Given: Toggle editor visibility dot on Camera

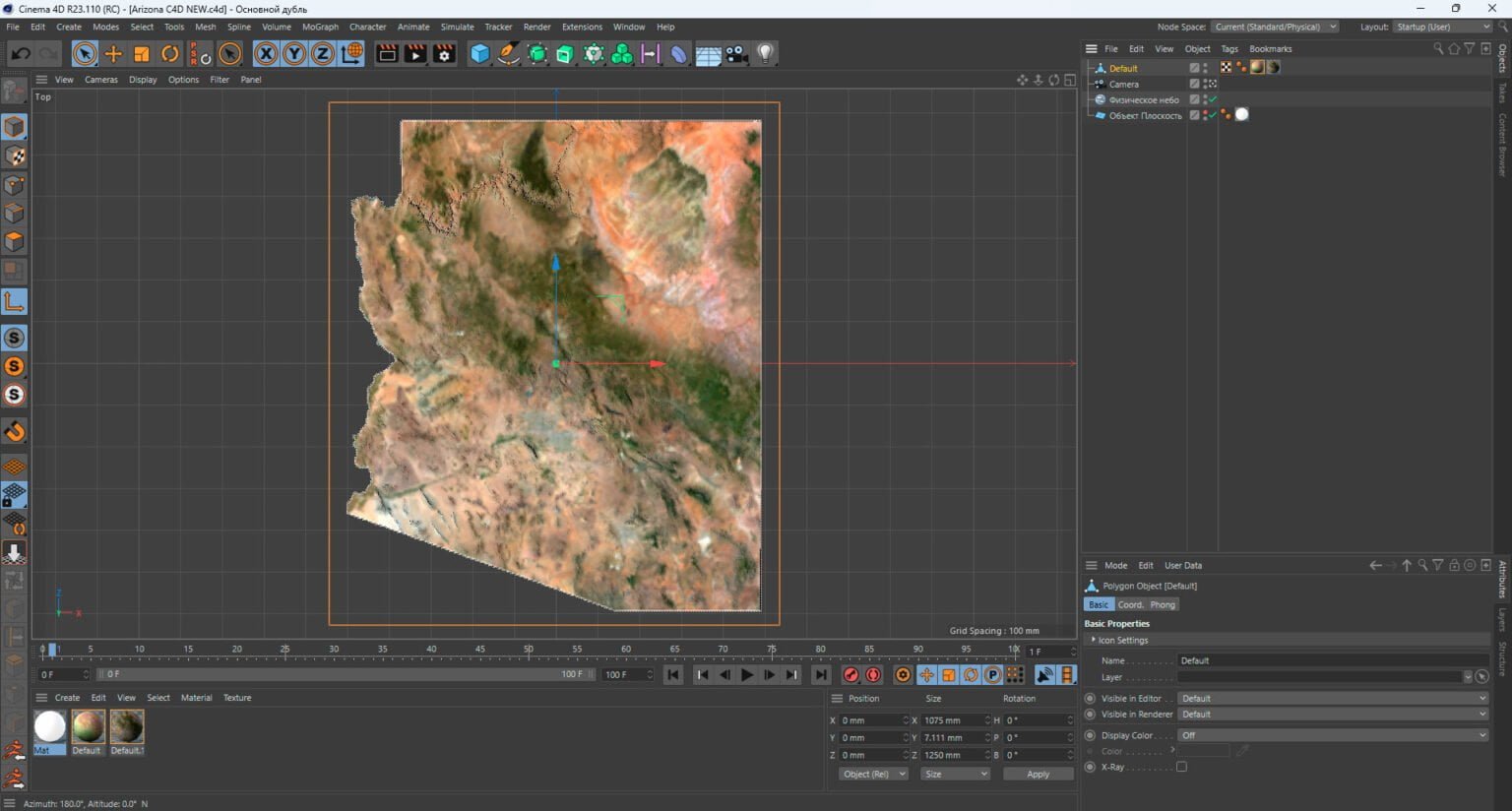Looking at the screenshot, I should coord(1207,81).
